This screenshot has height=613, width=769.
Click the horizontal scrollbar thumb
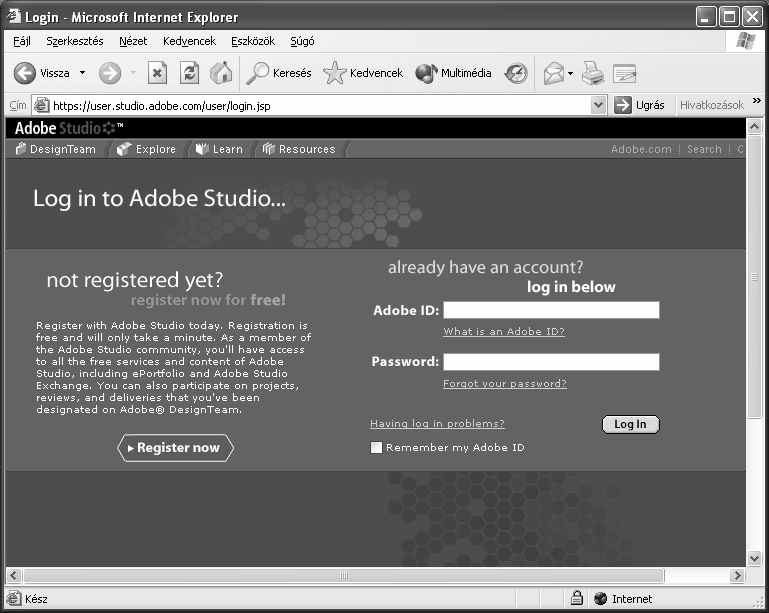pos(344,575)
